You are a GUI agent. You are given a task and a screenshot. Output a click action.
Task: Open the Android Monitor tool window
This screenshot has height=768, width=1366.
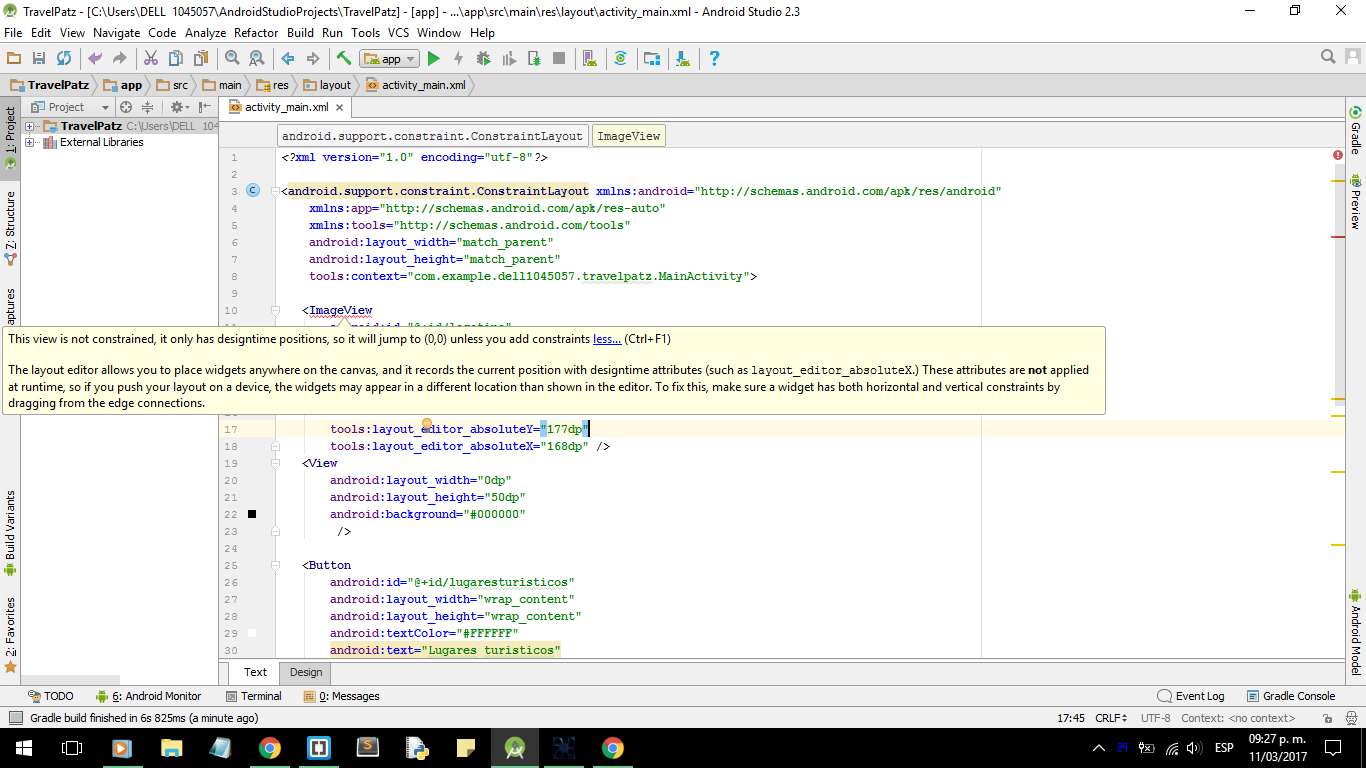point(148,696)
